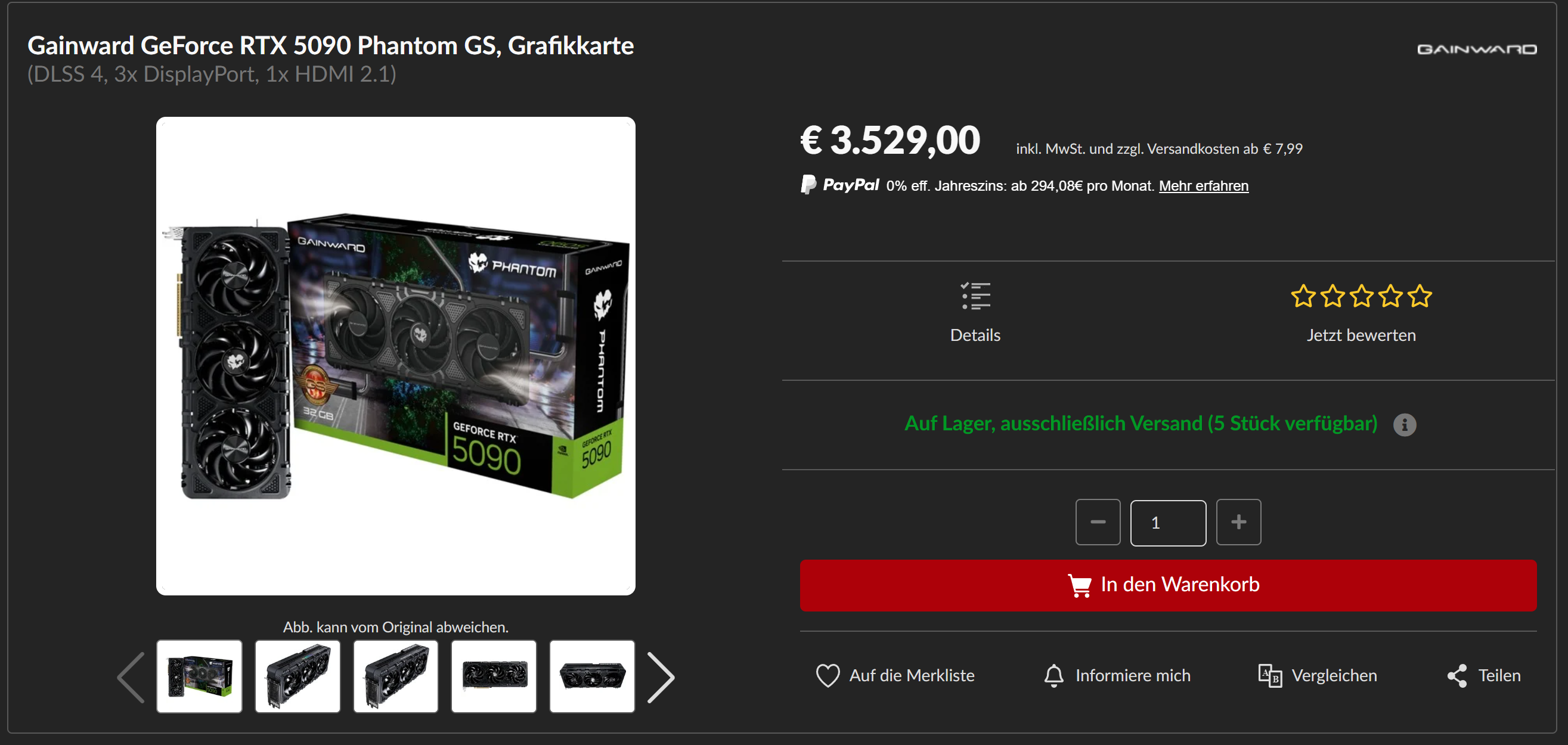Click the stock availability info icon
Image resolution: width=1568 pixels, height=745 pixels.
[x=1404, y=425]
